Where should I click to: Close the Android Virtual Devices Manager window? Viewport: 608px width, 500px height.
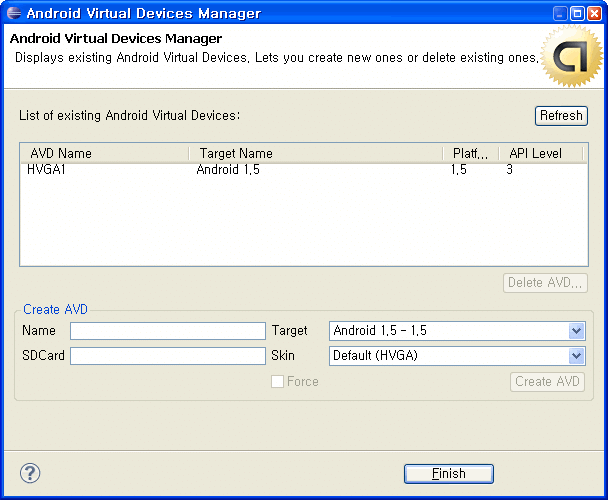point(594,14)
